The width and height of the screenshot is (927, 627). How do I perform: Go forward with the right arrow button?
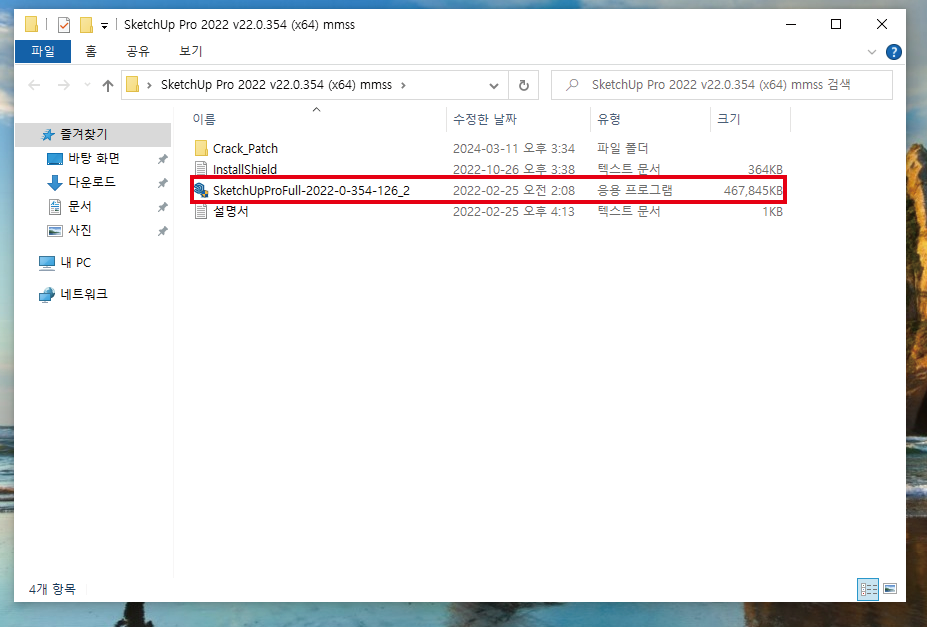(63, 85)
